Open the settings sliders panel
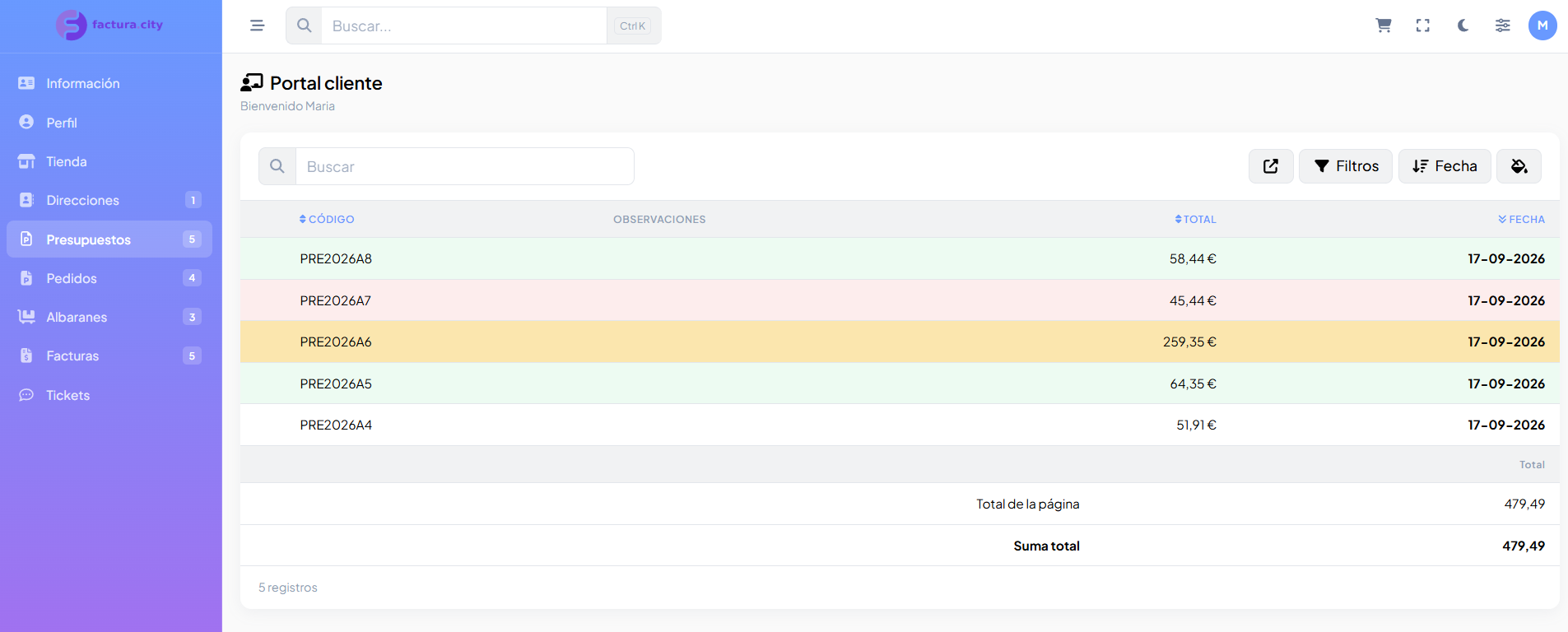Screen dimensions: 1568x632 (x=1503, y=26)
